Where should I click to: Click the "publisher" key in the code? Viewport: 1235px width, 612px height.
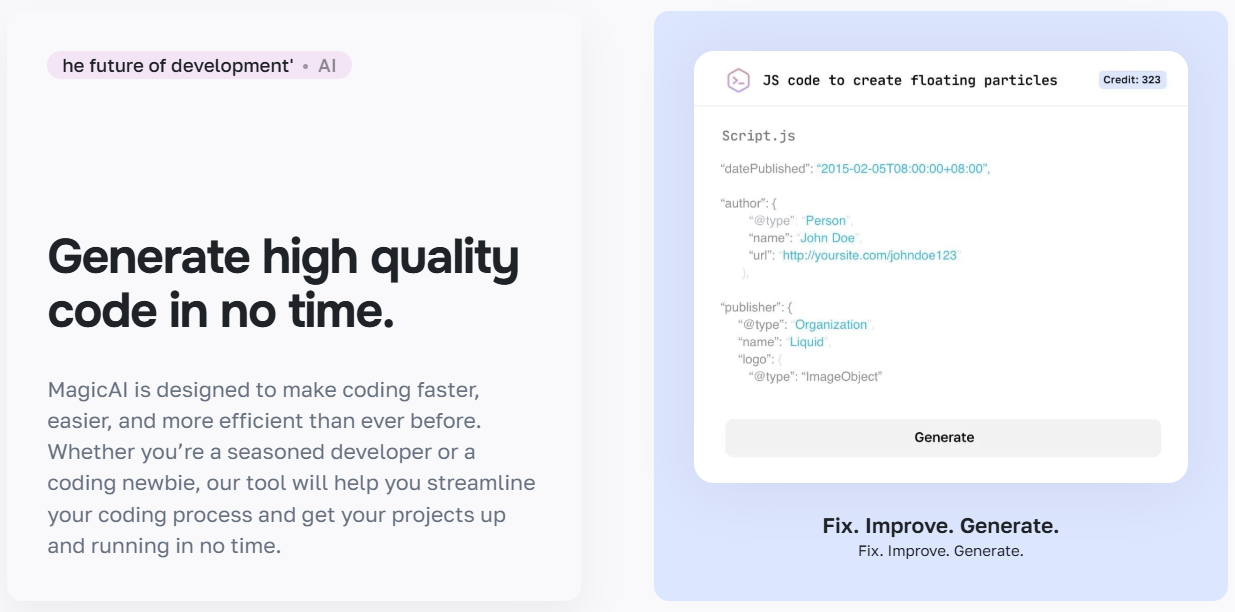coord(749,307)
